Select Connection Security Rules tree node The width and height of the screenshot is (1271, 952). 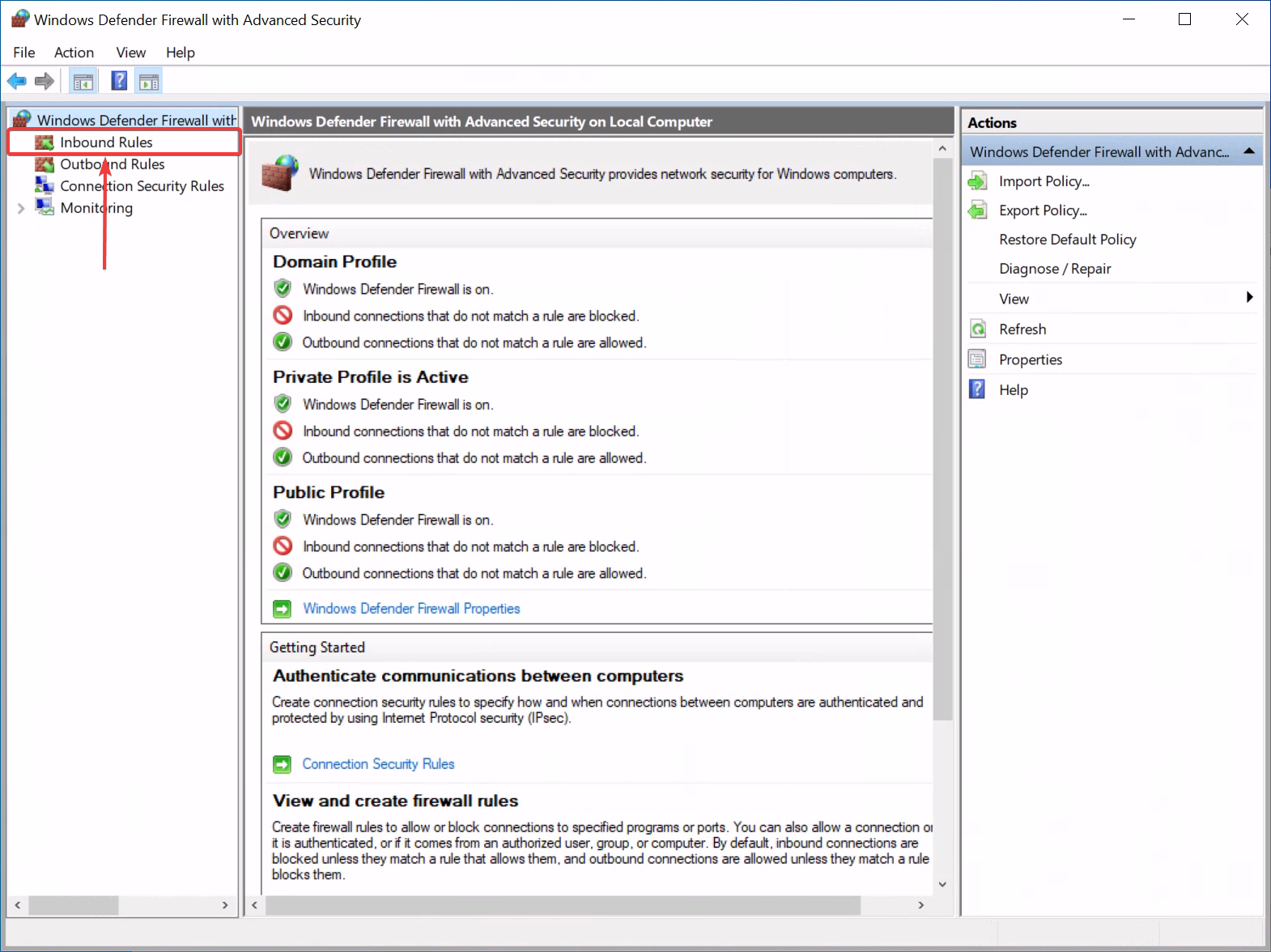[x=142, y=186]
